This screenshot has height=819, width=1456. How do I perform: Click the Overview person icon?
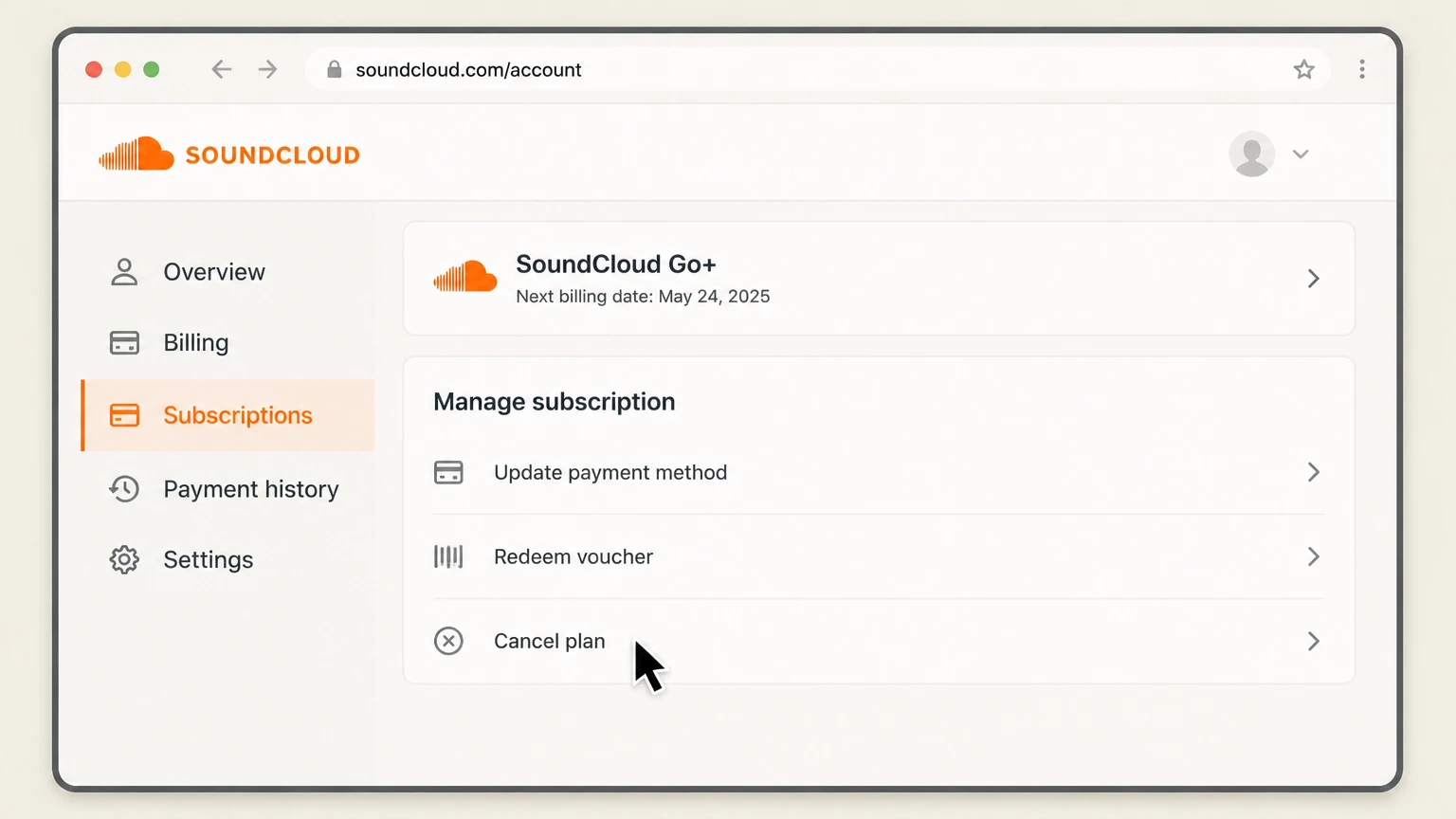coord(124,272)
